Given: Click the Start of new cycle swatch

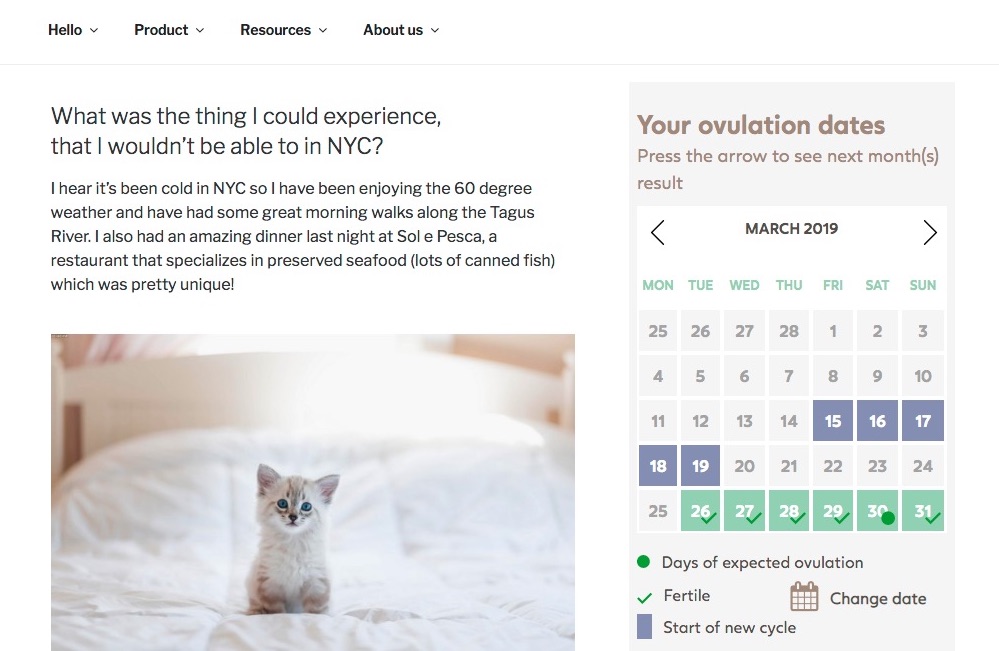Looking at the screenshot, I should (x=645, y=627).
